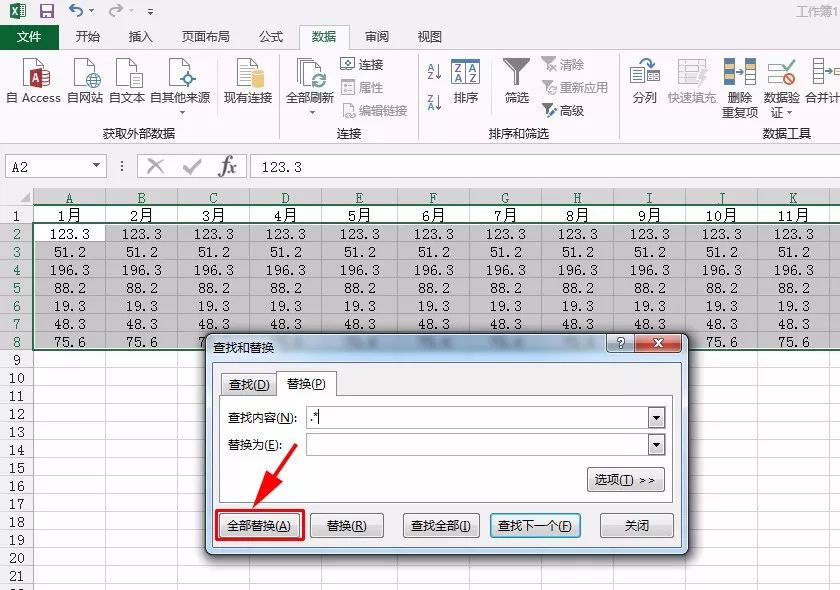Click the 查找全部(I) button
Screen dimensions: 840x590
coord(441,525)
